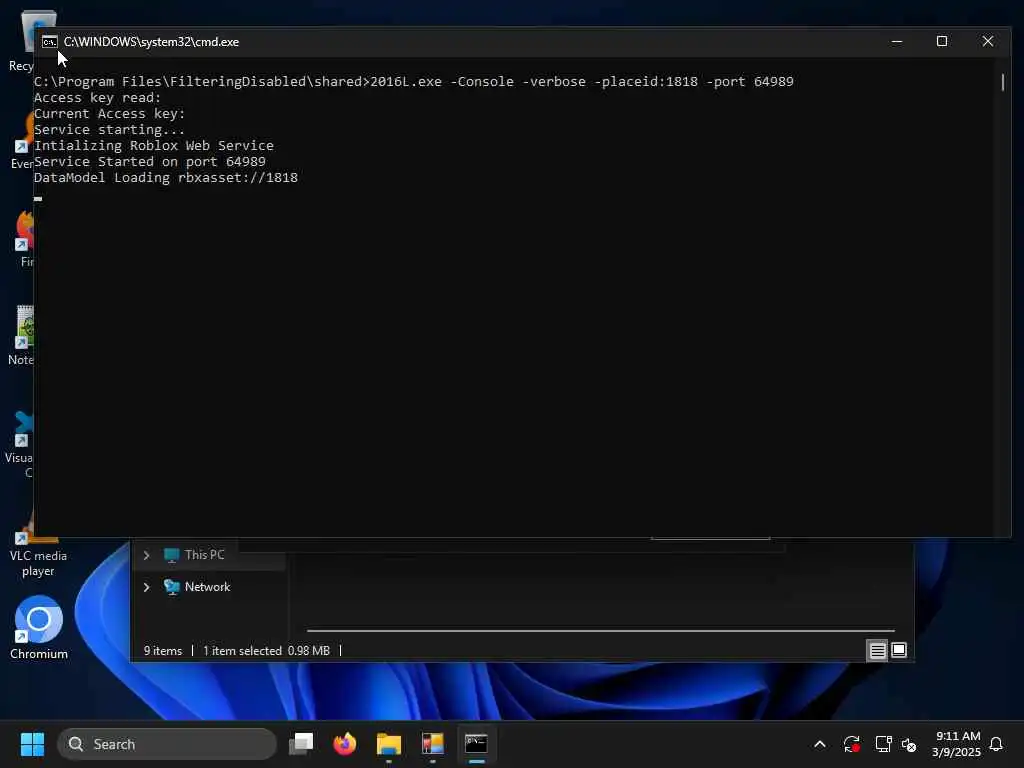Switch Explorer to details view
The width and height of the screenshot is (1024, 768).
click(x=877, y=650)
